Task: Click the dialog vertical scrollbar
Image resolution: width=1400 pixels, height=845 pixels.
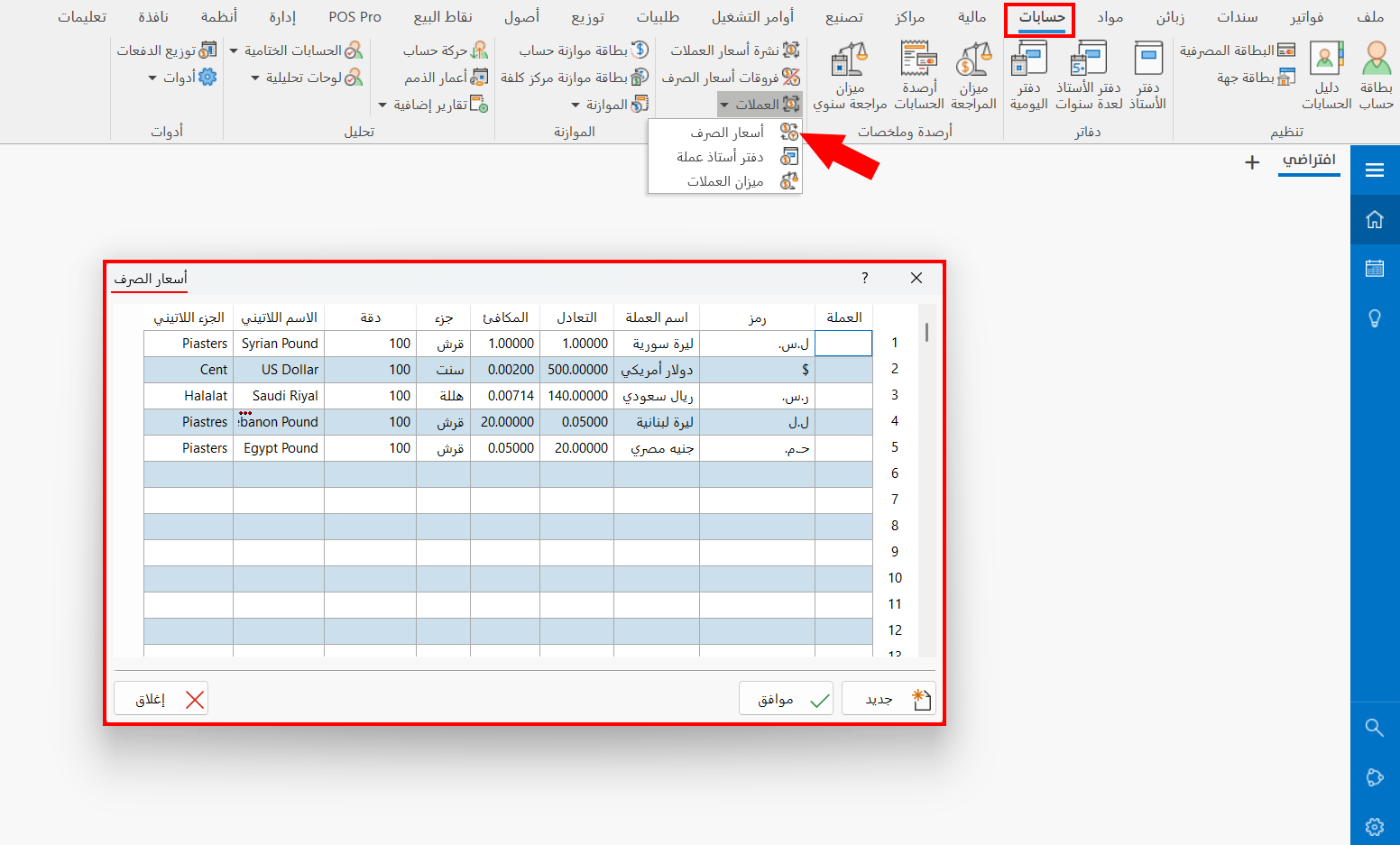Action: coord(926,480)
